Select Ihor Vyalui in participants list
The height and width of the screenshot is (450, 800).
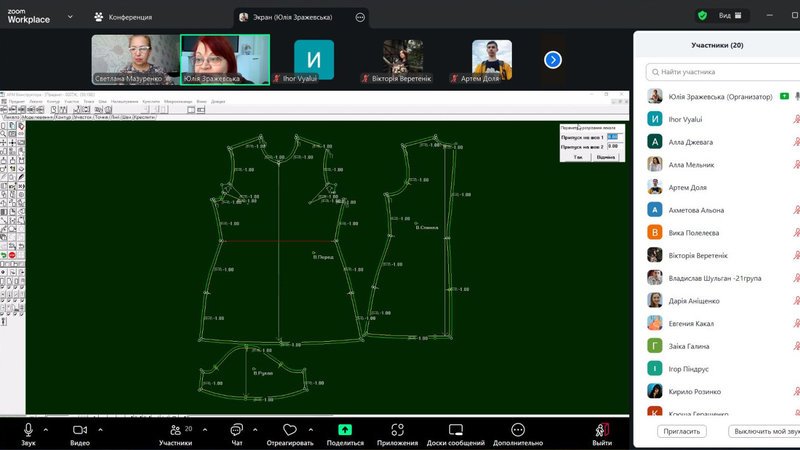click(689, 118)
